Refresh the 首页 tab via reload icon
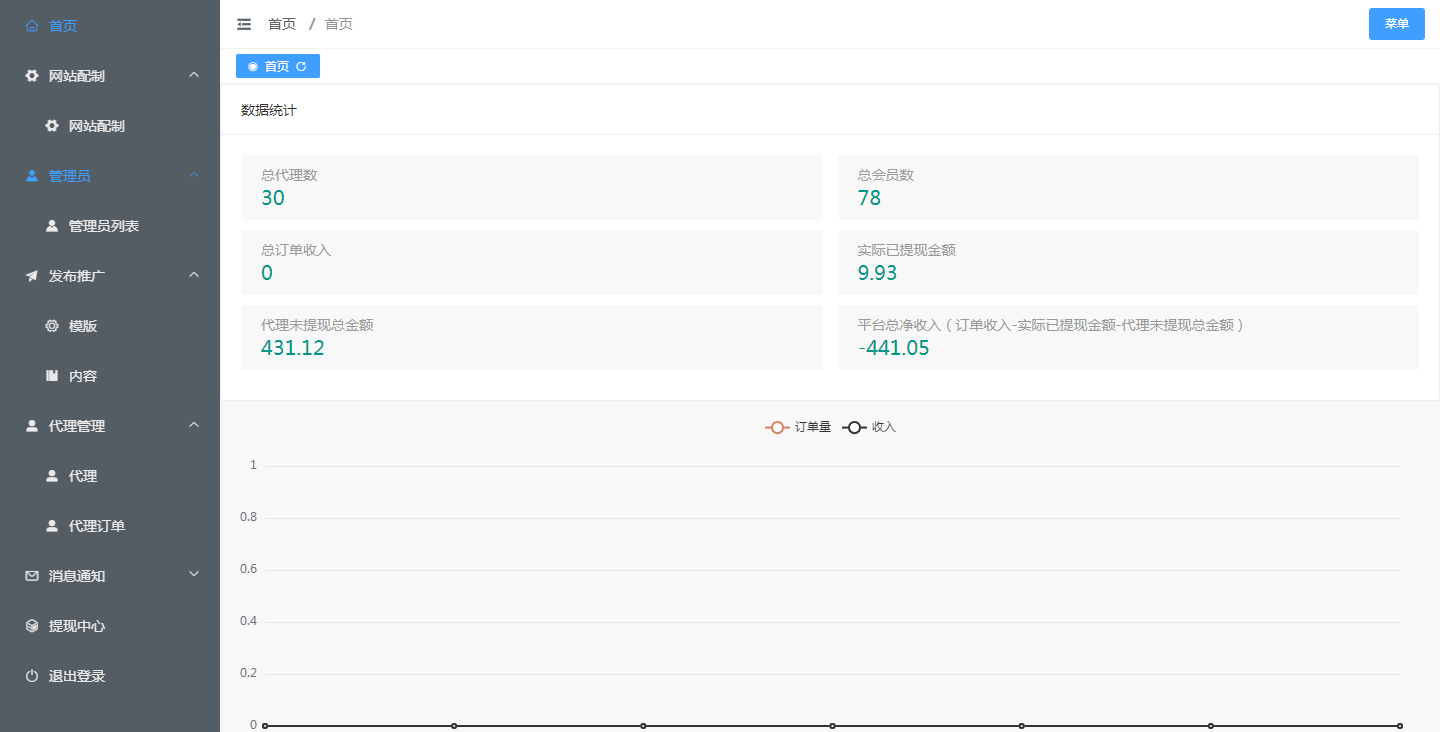This screenshot has height=732, width=1440. pyautogui.click(x=301, y=66)
